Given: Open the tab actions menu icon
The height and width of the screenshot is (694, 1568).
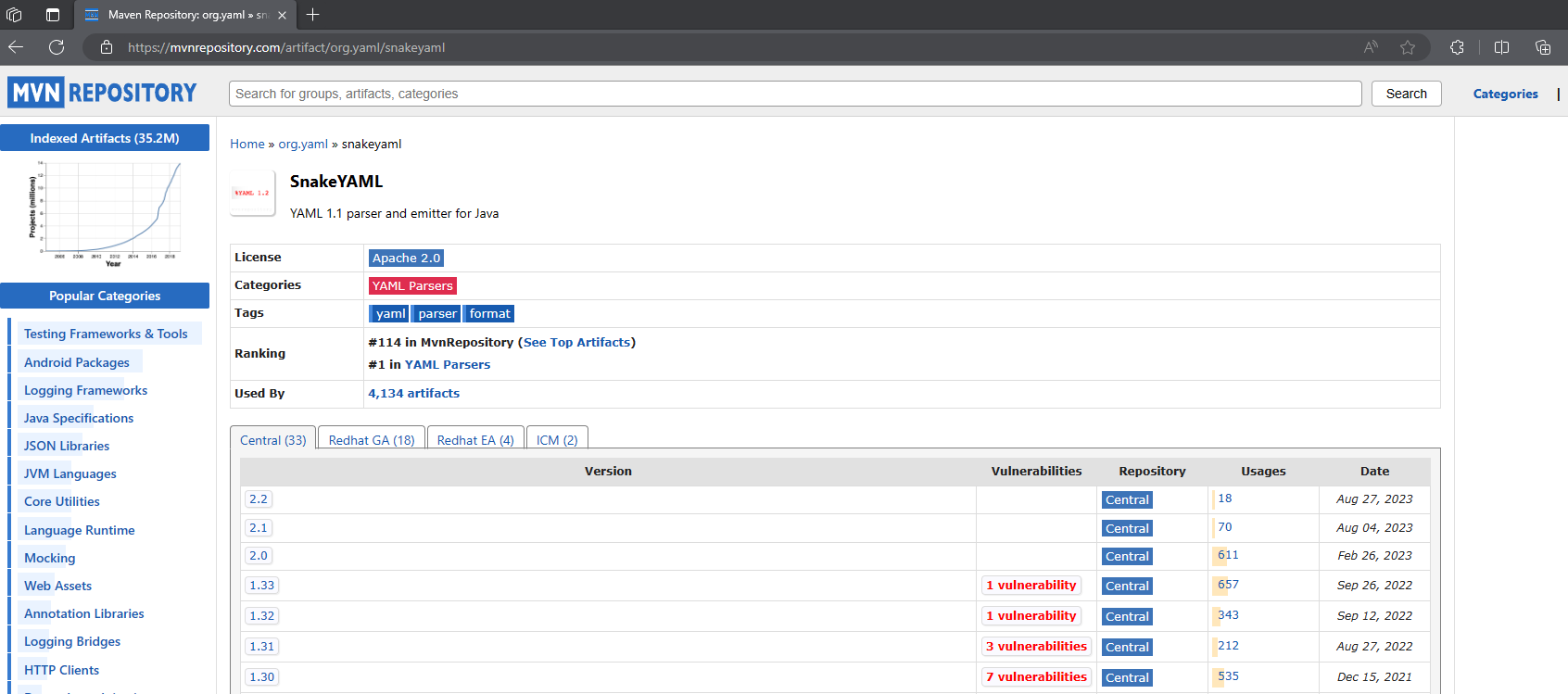Looking at the screenshot, I should [53, 15].
